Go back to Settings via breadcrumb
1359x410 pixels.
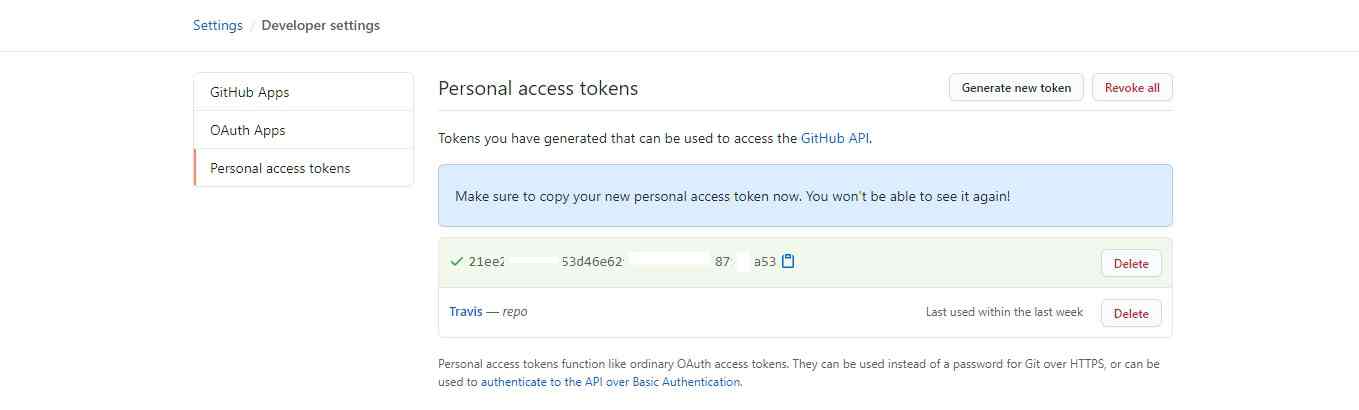[218, 25]
